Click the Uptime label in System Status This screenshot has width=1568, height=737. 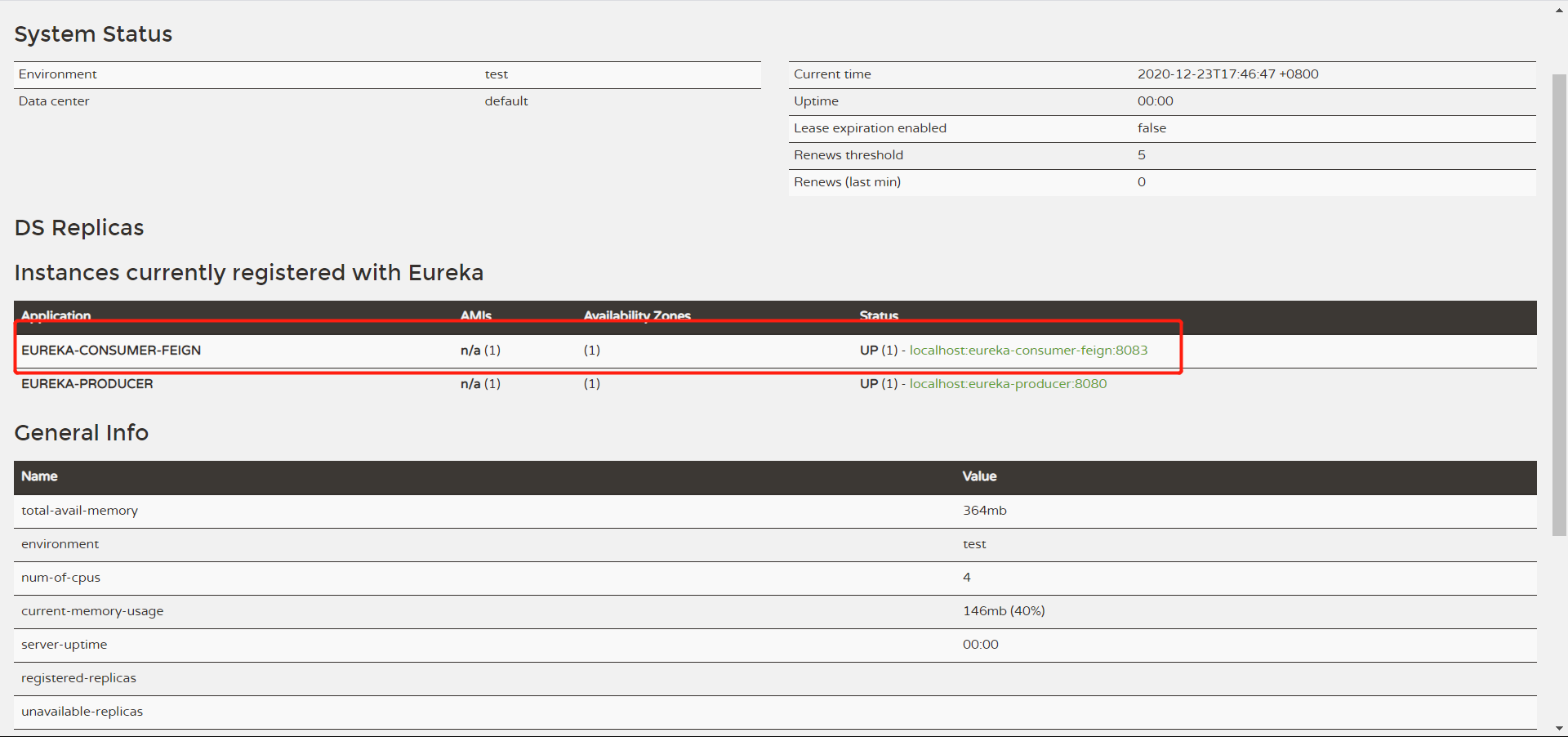(816, 100)
